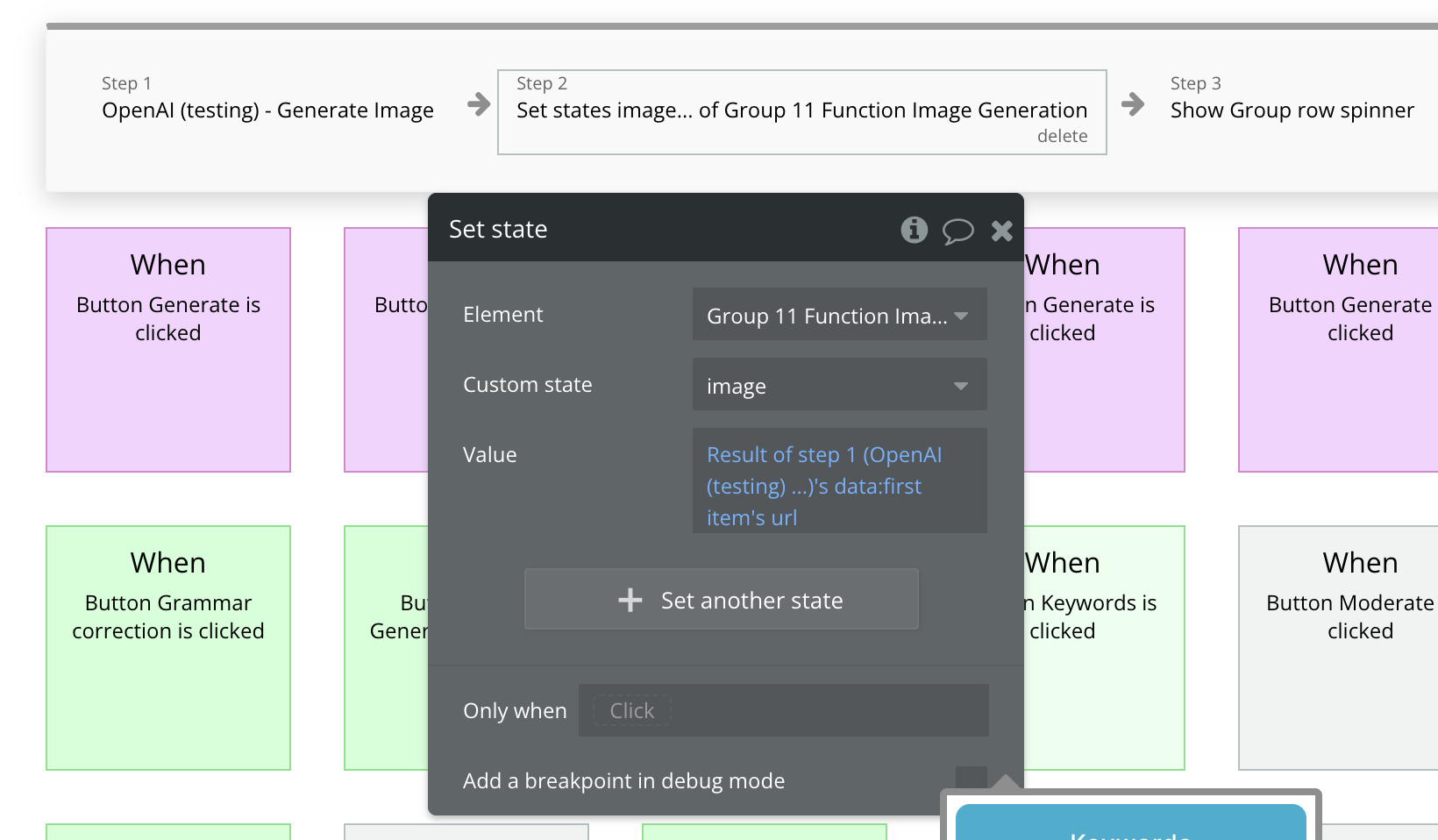Image resolution: width=1438 pixels, height=840 pixels.
Task: Open the first pink Button Generate is clicked event
Action: 168,350
